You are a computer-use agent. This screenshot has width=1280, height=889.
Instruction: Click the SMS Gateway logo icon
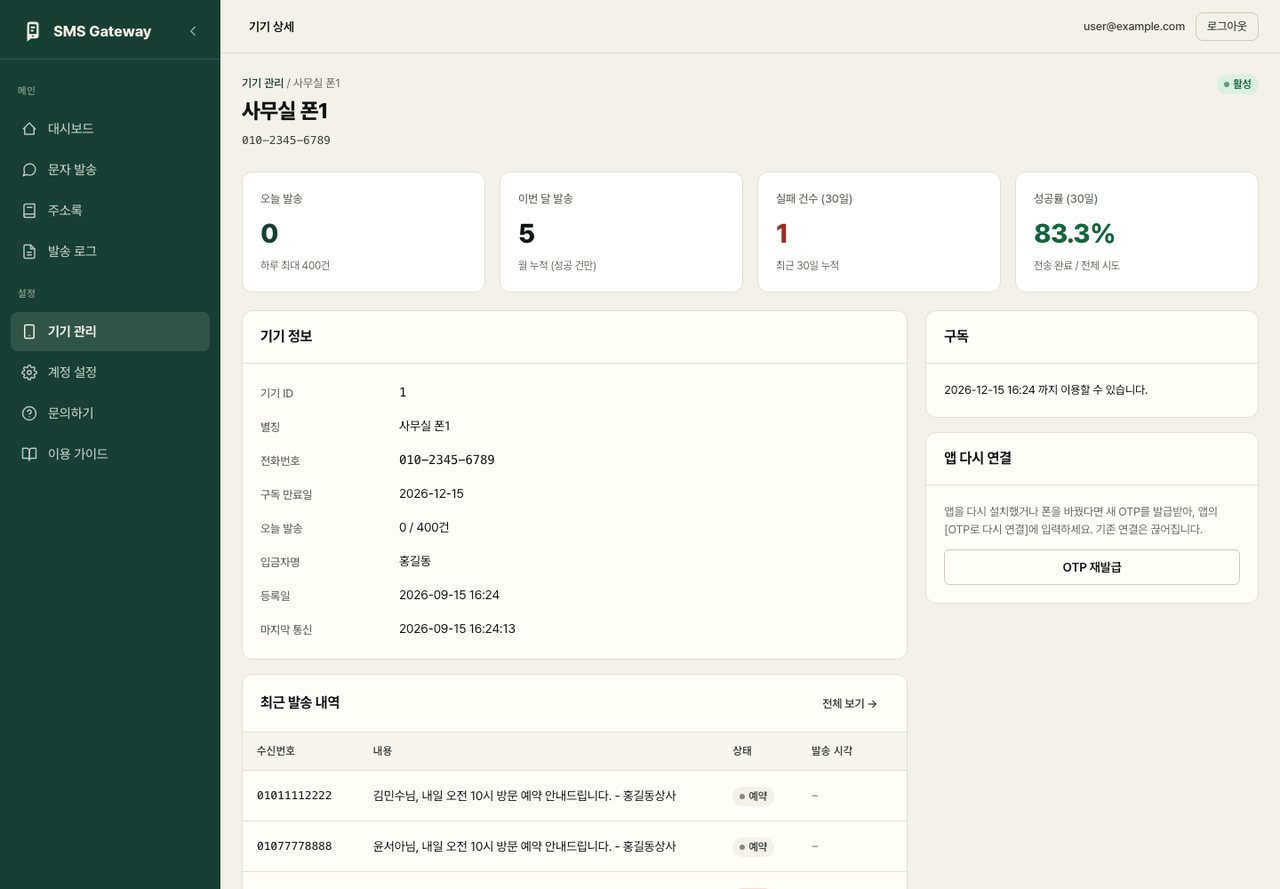(33, 31)
